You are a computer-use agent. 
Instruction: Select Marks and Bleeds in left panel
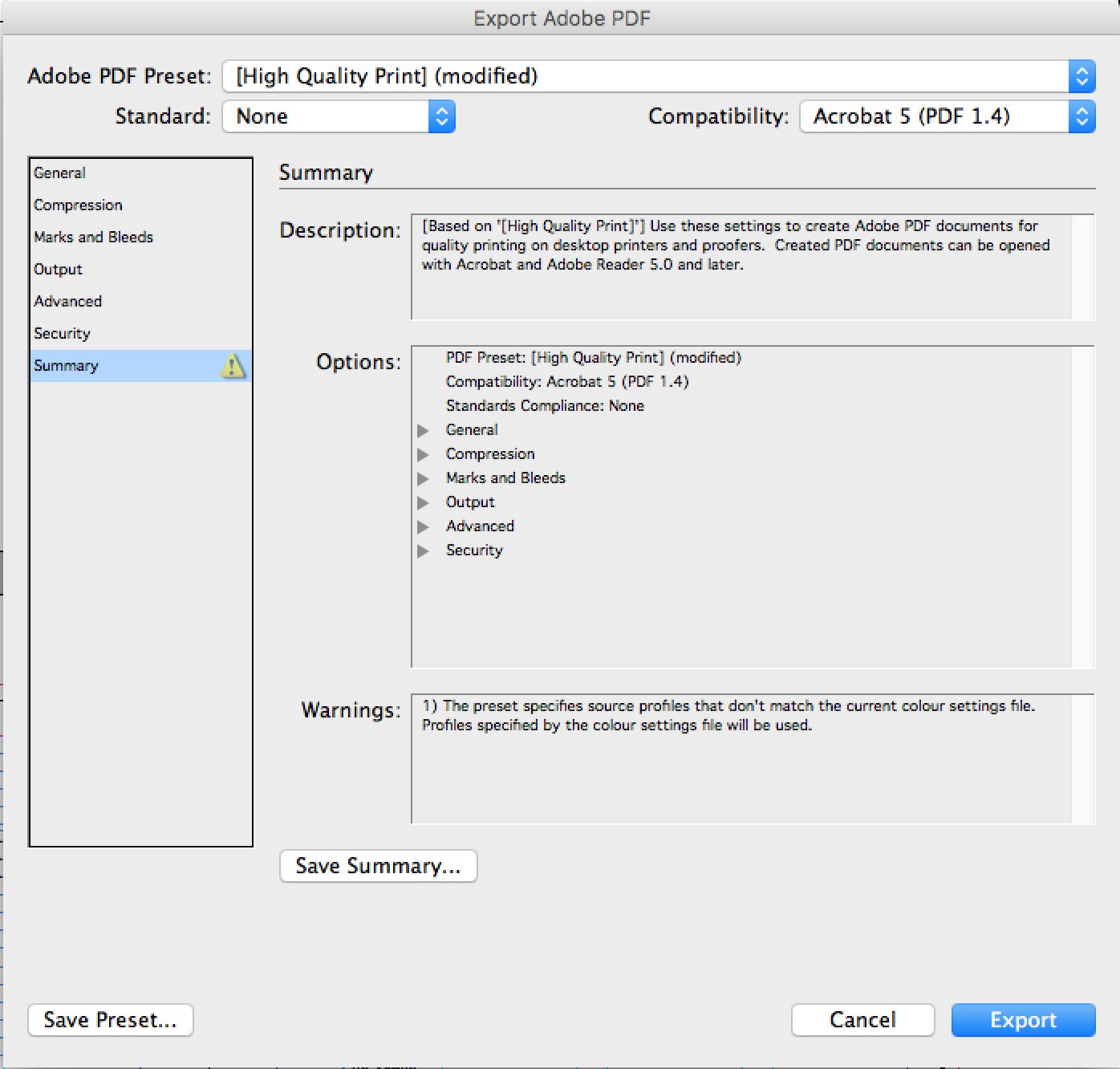140,238
